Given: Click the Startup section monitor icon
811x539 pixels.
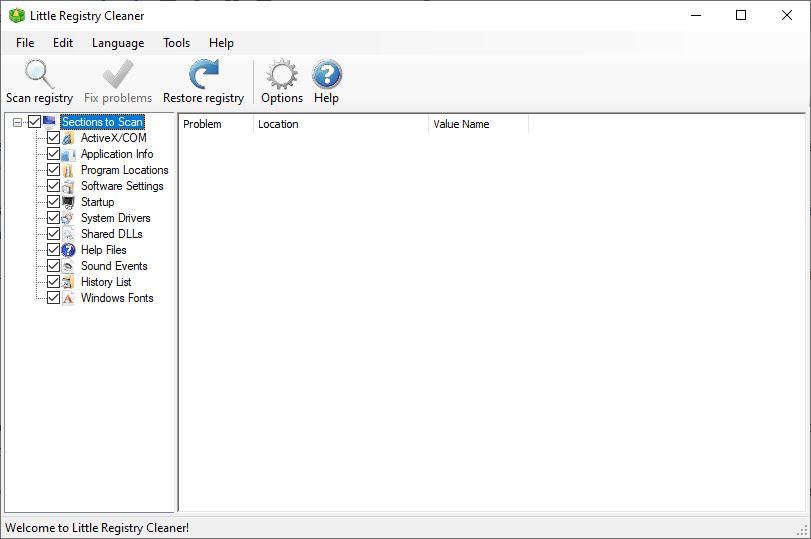Looking at the screenshot, I should pyautogui.click(x=69, y=202).
